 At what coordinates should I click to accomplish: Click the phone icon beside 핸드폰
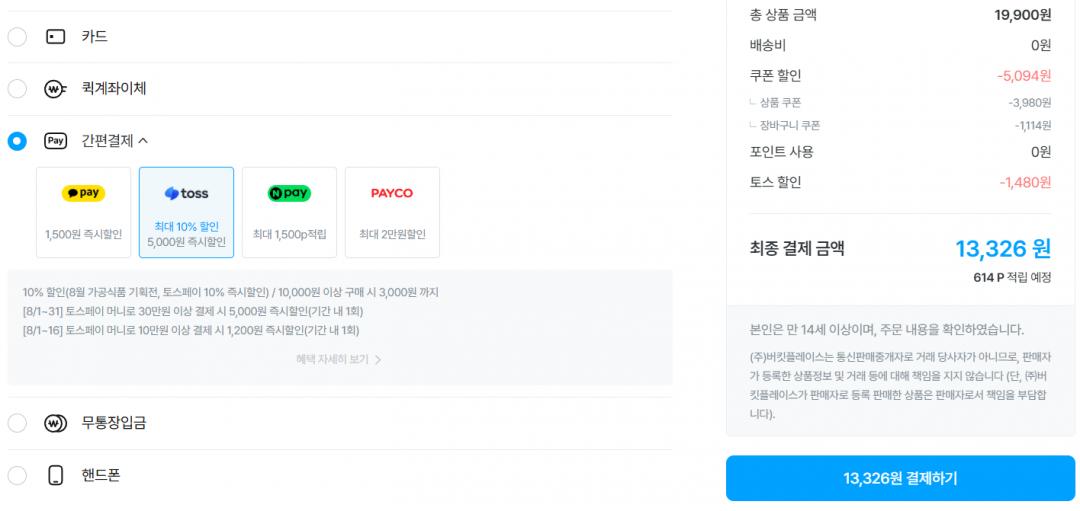56,475
